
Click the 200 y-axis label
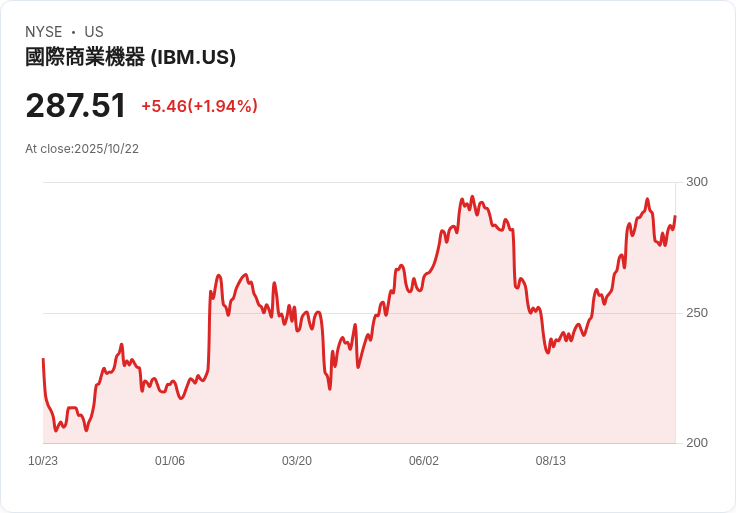coord(697,443)
